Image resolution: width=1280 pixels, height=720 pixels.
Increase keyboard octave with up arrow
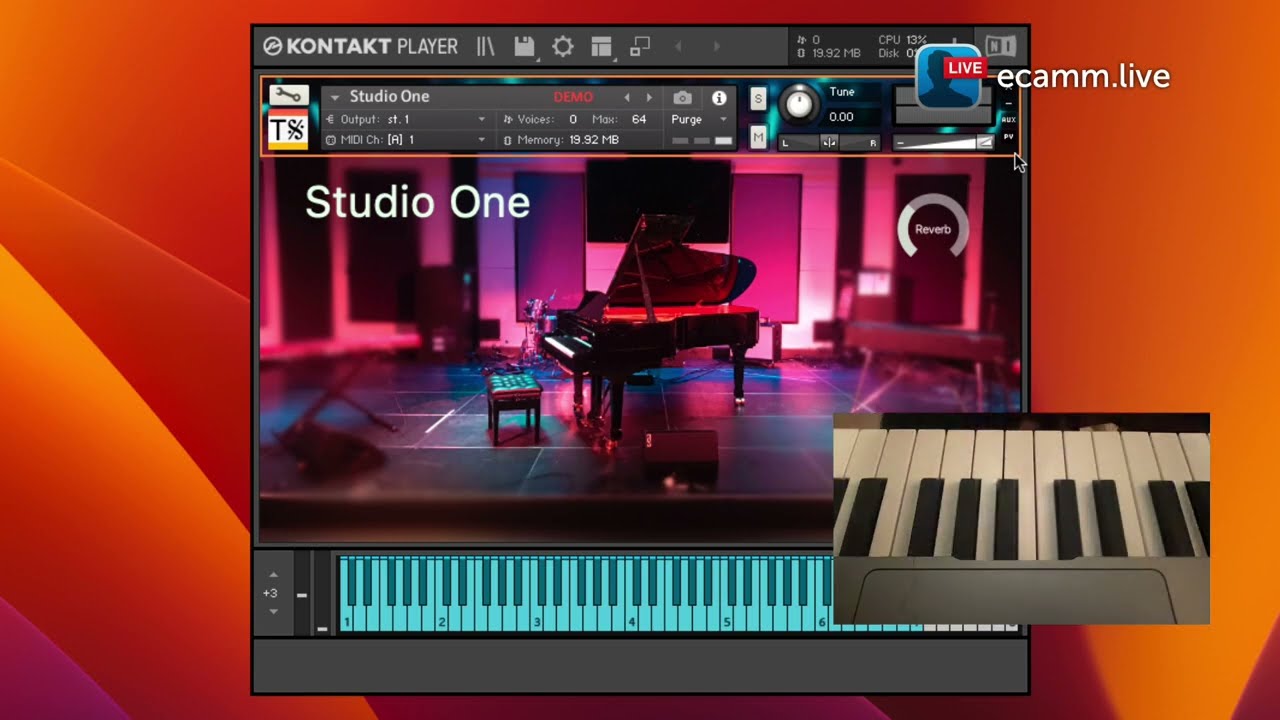pos(272,575)
